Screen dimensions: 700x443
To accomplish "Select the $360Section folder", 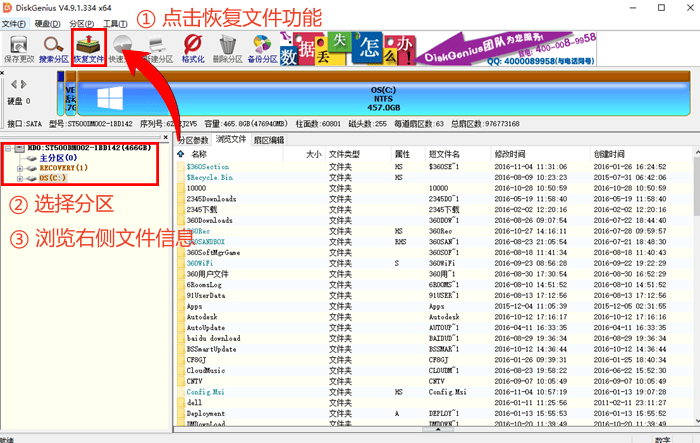I will [x=208, y=167].
